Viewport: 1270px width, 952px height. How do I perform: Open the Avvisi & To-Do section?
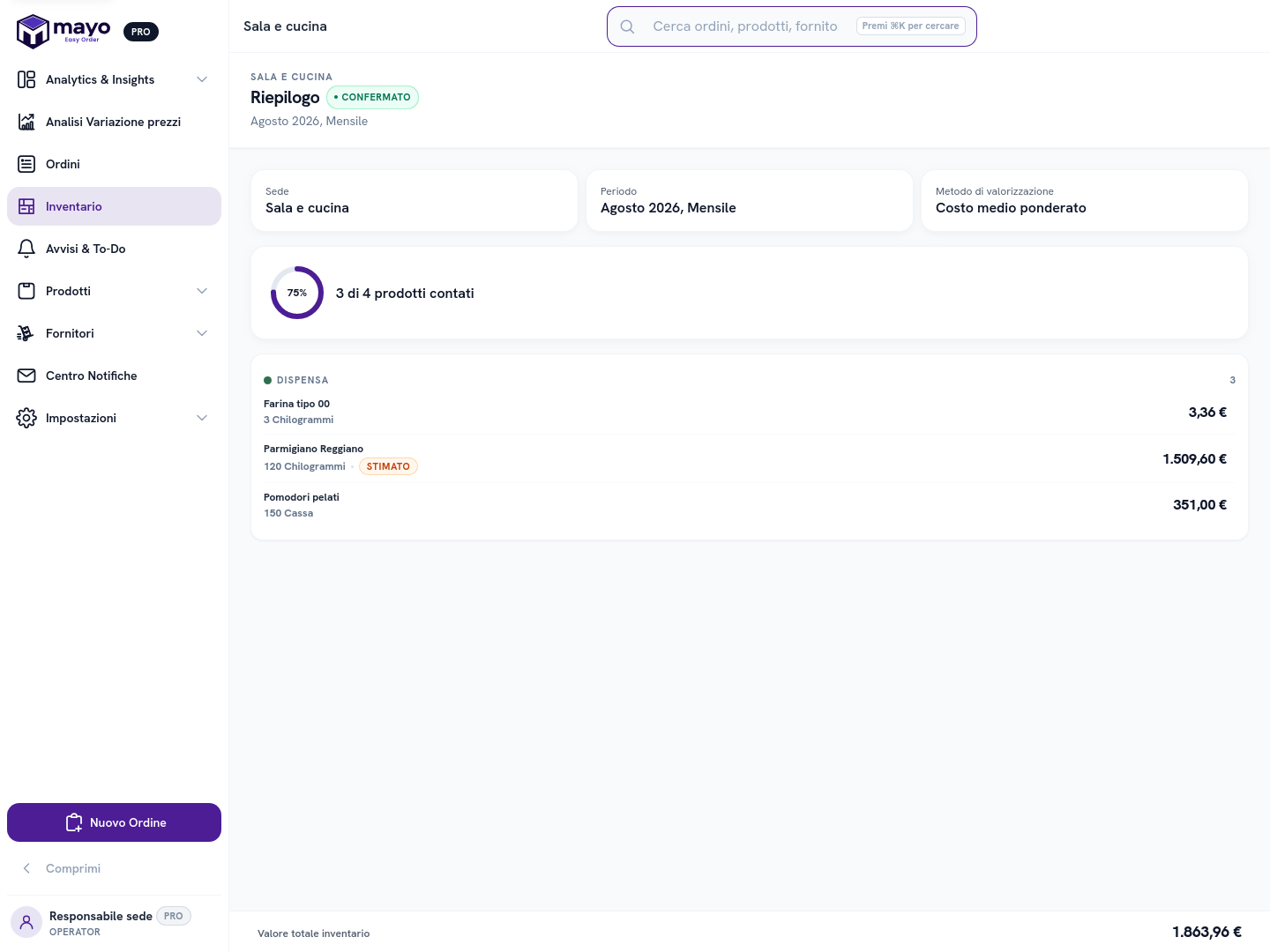(x=114, y=249)
